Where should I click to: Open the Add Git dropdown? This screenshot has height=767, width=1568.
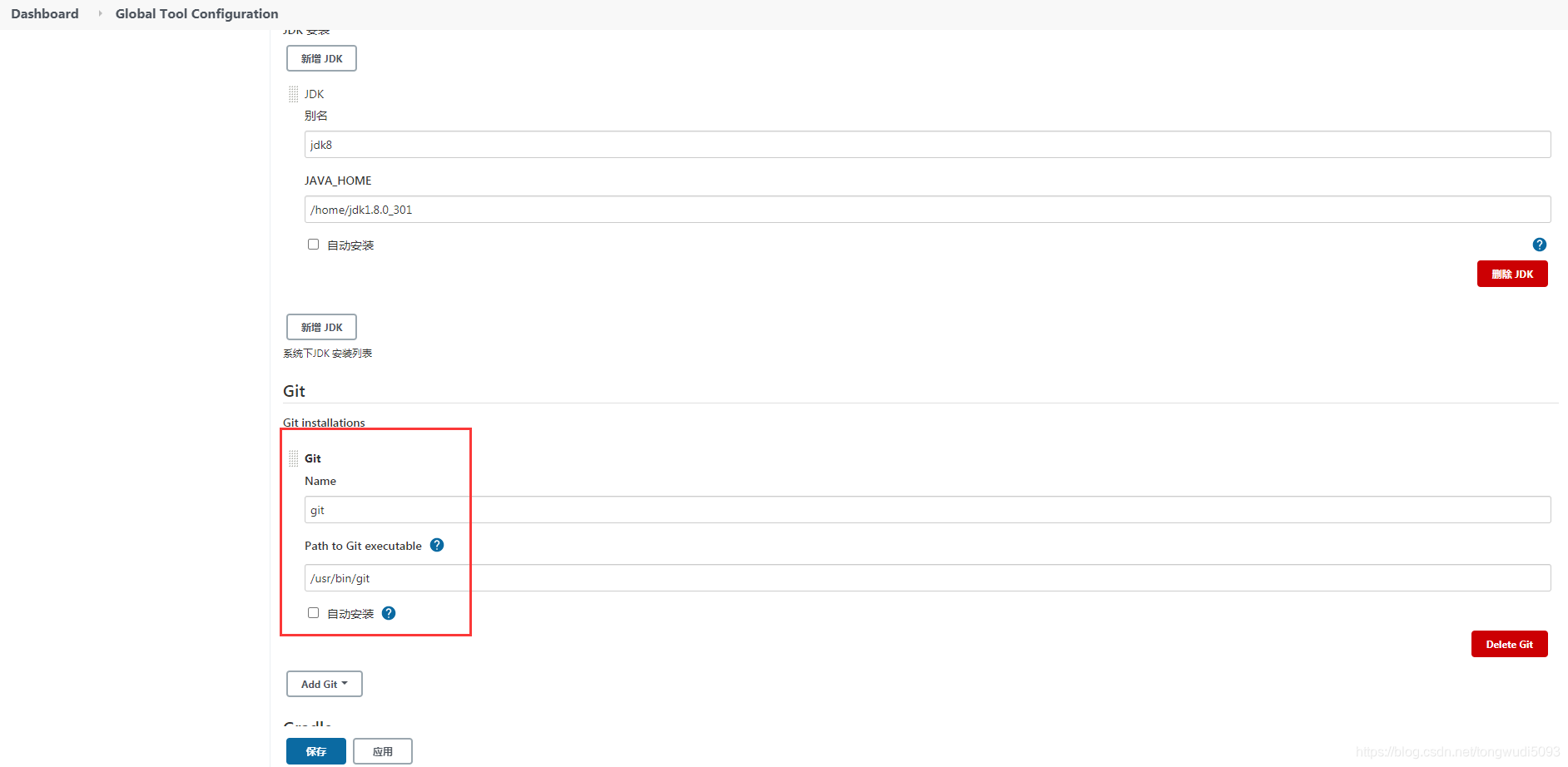[325, 684]
